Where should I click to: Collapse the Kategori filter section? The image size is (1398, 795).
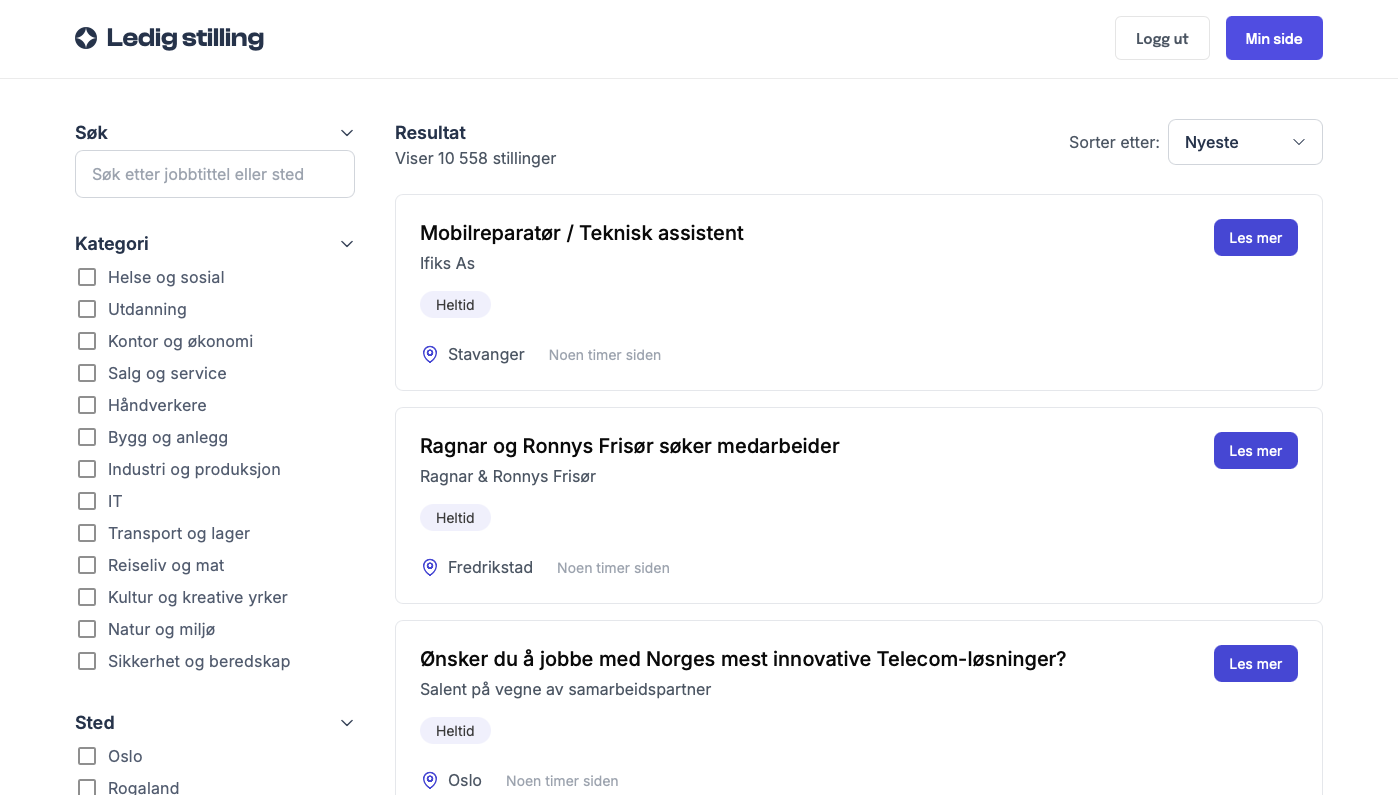click(x=347, y=244)
